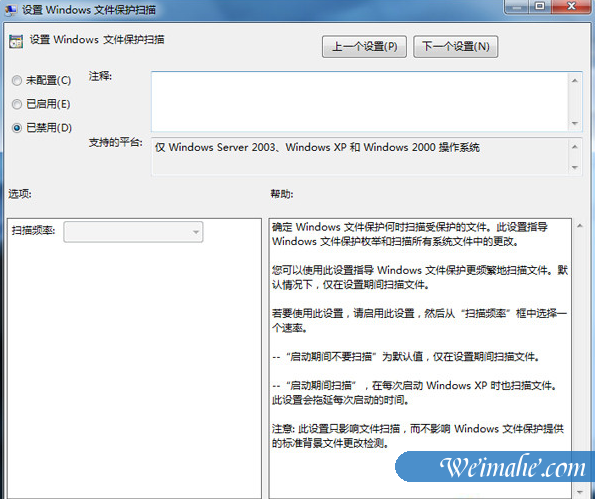The width and height of the screenshot is (595, 499).
Task: Click the window title bar app icon
Action: point(10,9)
